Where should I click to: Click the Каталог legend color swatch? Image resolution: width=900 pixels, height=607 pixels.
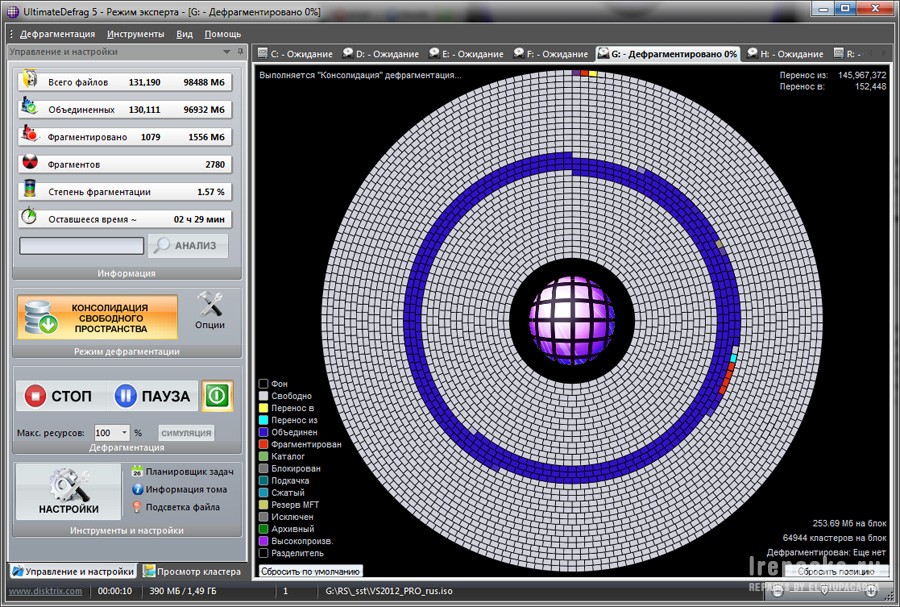pos(263,456)
